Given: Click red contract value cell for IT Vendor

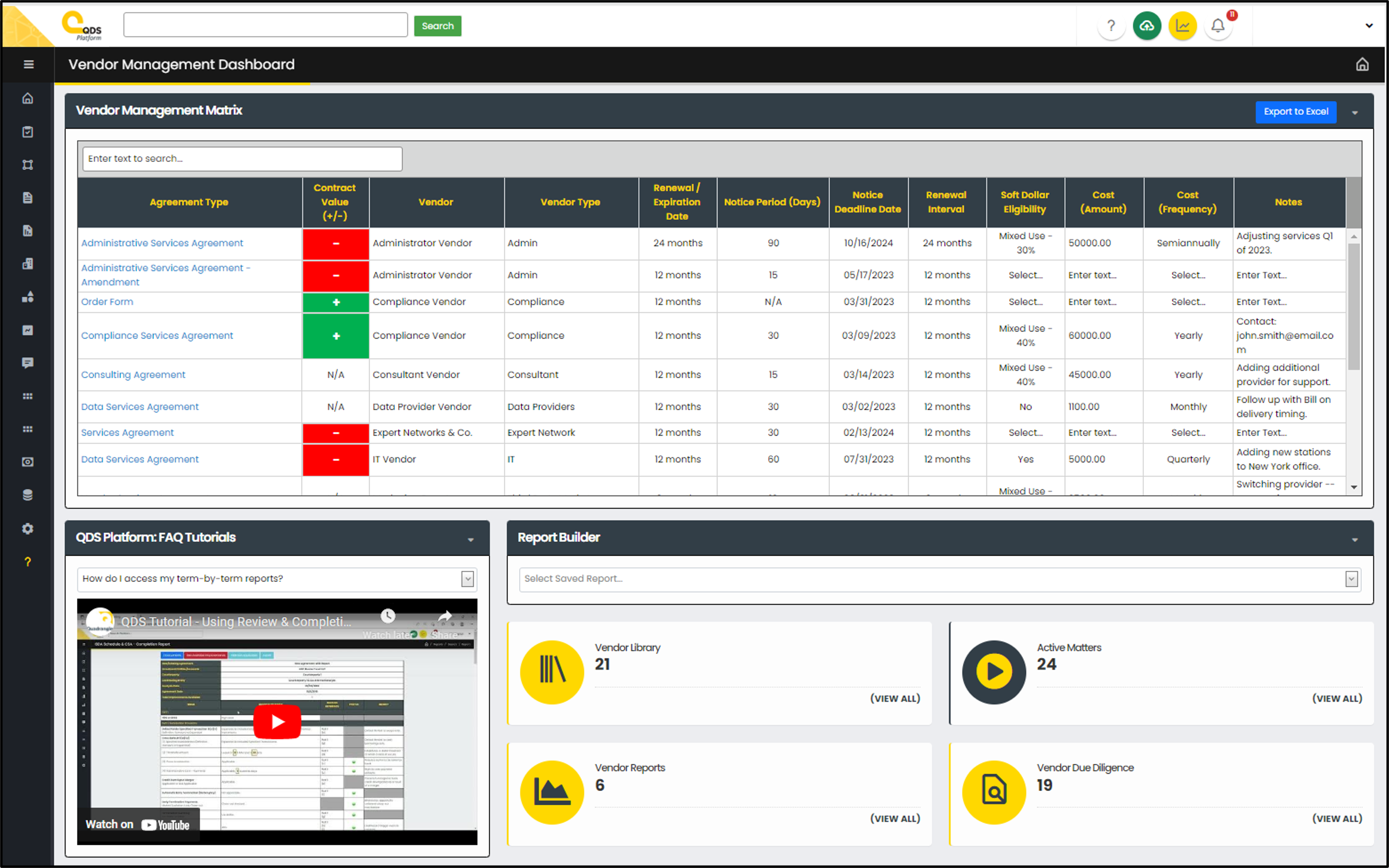Looking at the screenshot, I should tap(336, 459).
